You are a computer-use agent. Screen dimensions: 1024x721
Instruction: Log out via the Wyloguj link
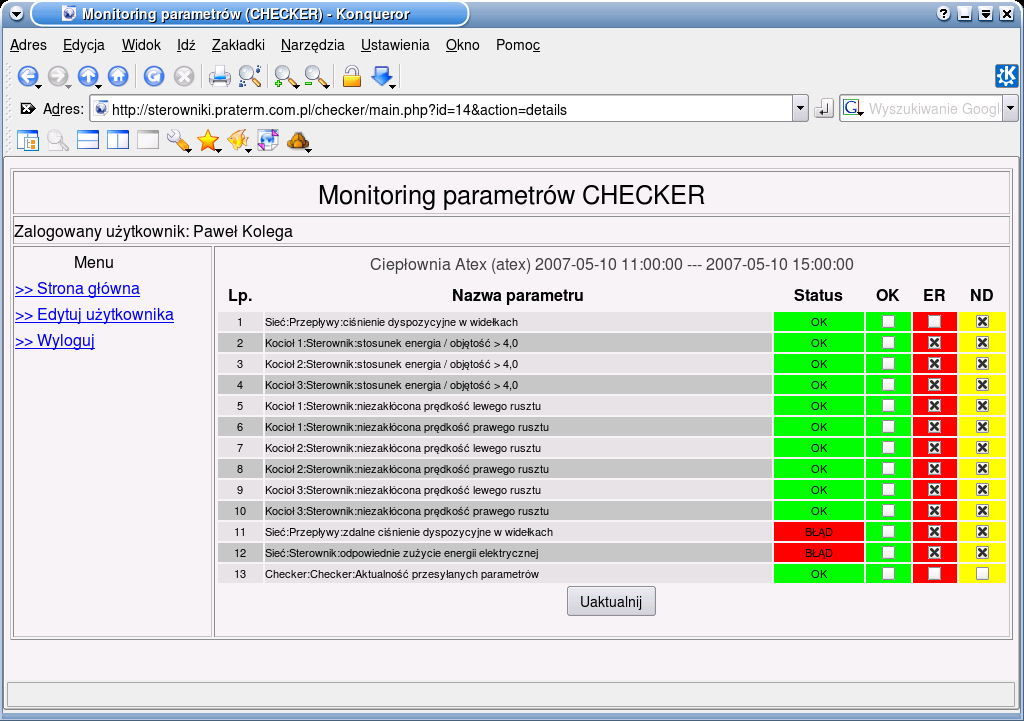tap(55, 341)
